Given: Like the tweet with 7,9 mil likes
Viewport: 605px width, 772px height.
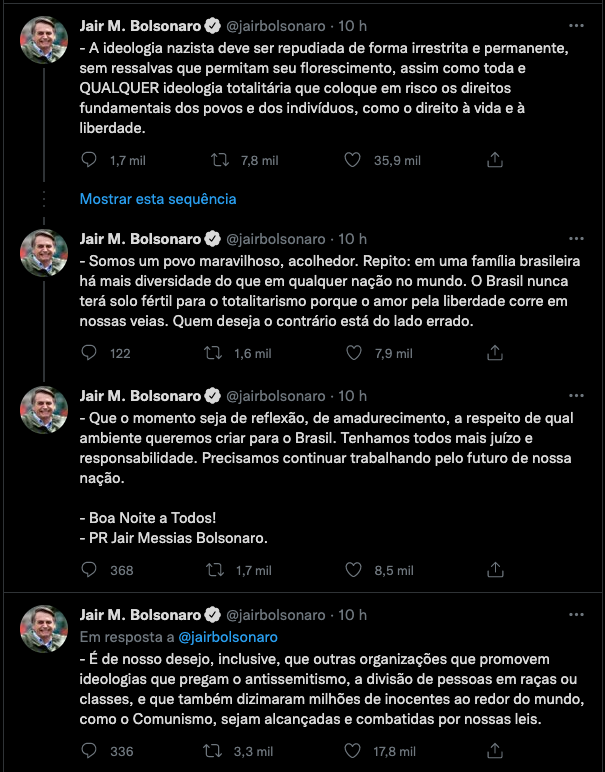Looking at the screenshot, I should point(352,353).
